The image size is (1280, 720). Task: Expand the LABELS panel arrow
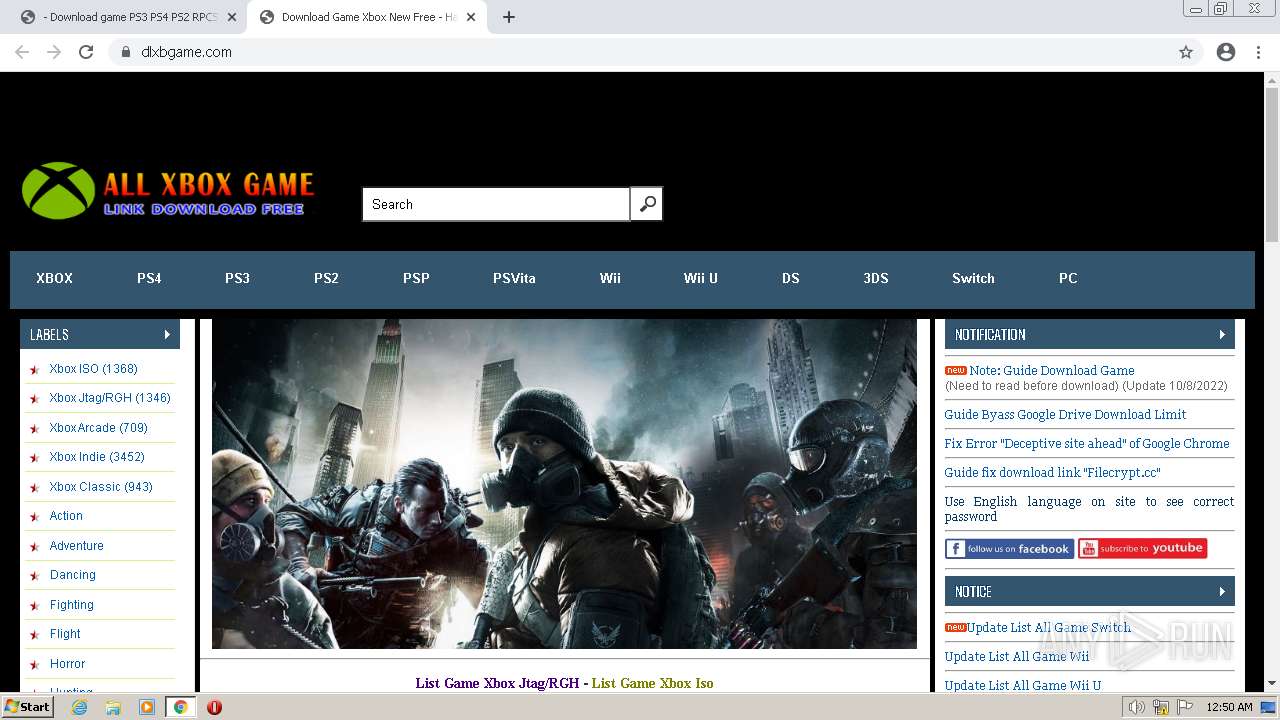167,334
